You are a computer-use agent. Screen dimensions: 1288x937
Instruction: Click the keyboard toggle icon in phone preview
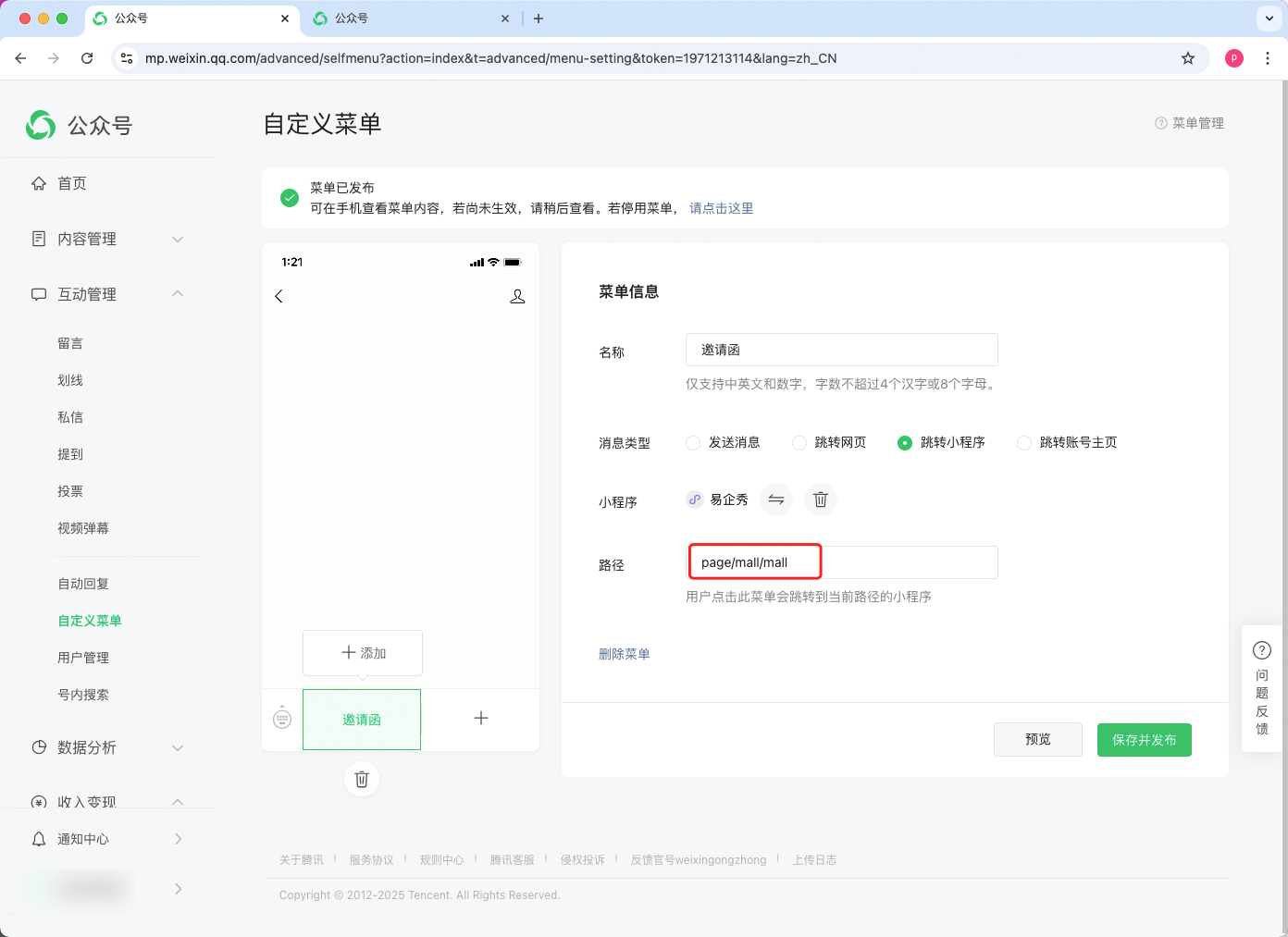pyautogui.click(x=282, y=718)
